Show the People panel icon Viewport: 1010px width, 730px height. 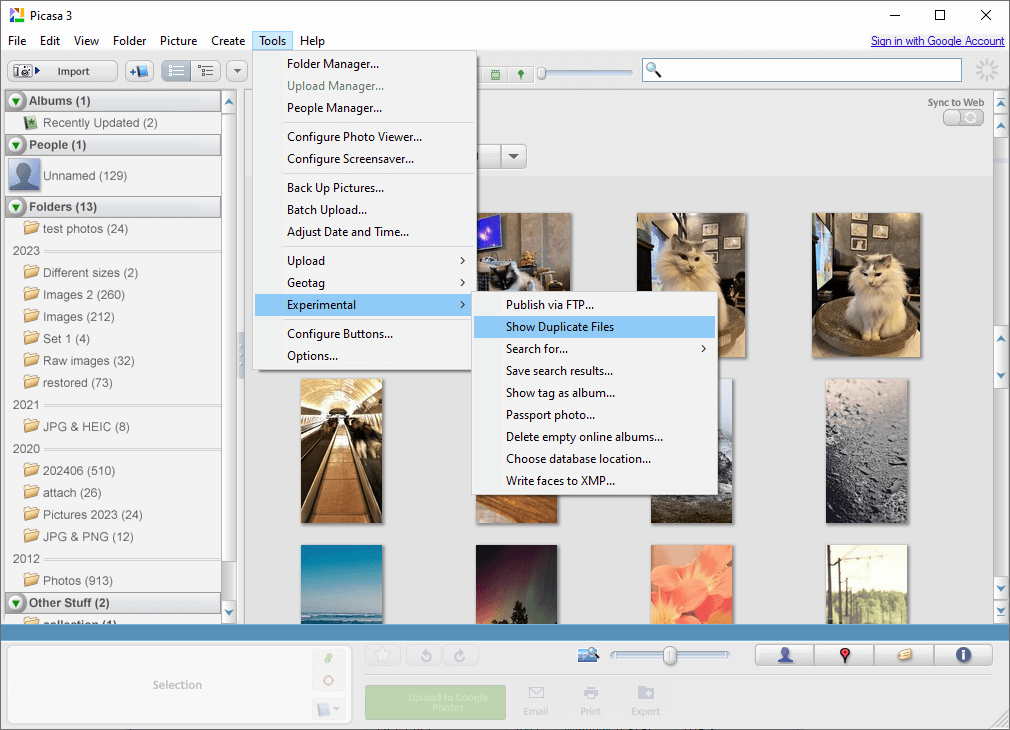pyautogui.click(x=785, y=655)
